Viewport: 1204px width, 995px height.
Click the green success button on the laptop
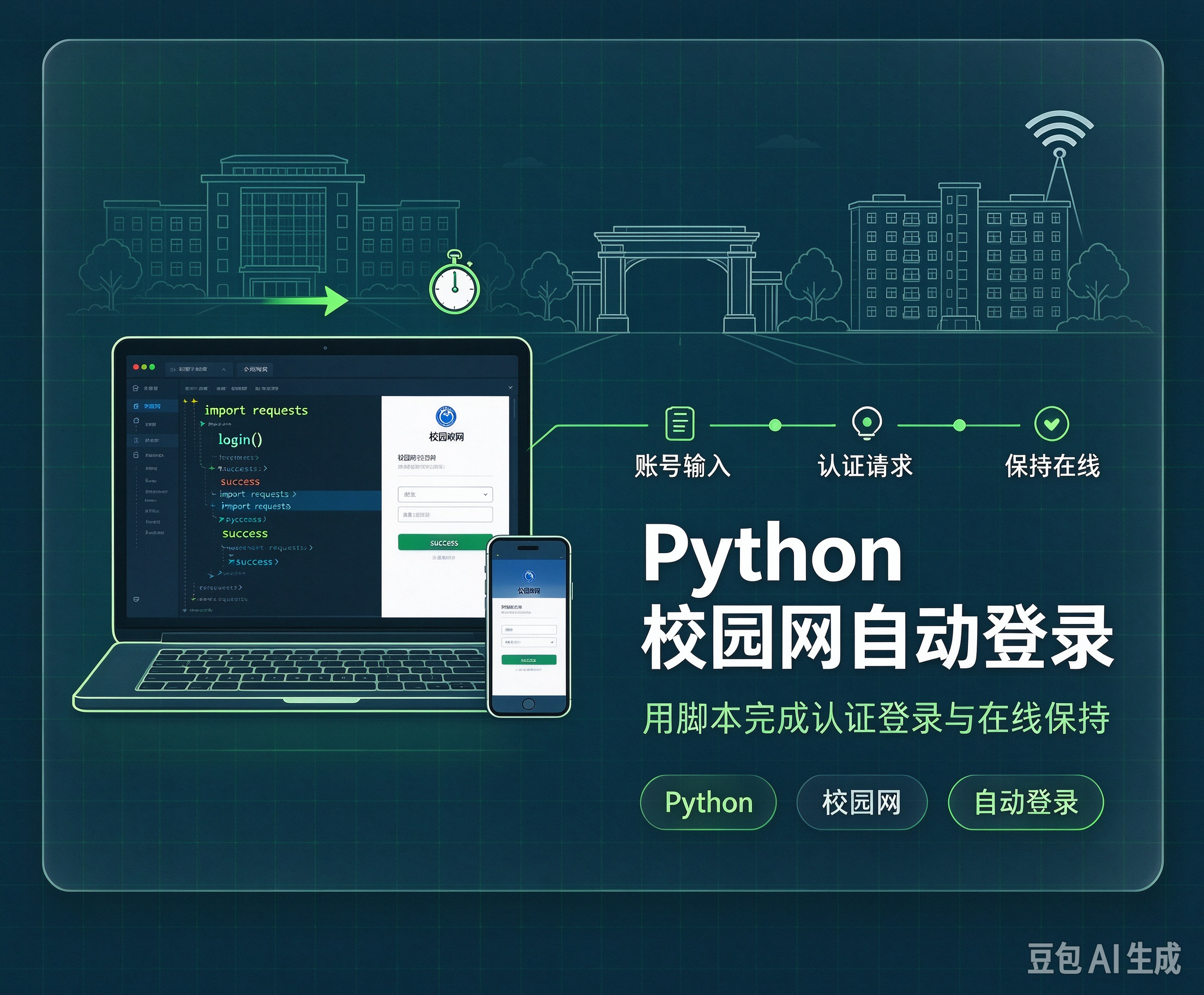[x=444, y=542]
